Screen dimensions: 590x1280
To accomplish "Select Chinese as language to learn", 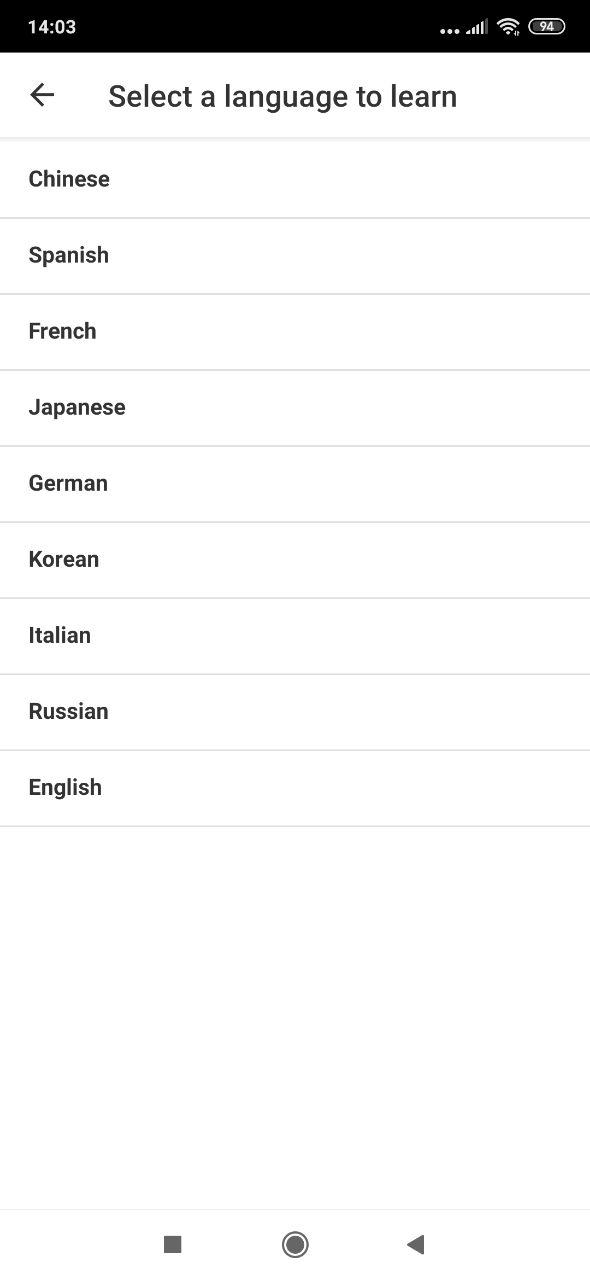I will pyautogui.click(x=295, y=180).
